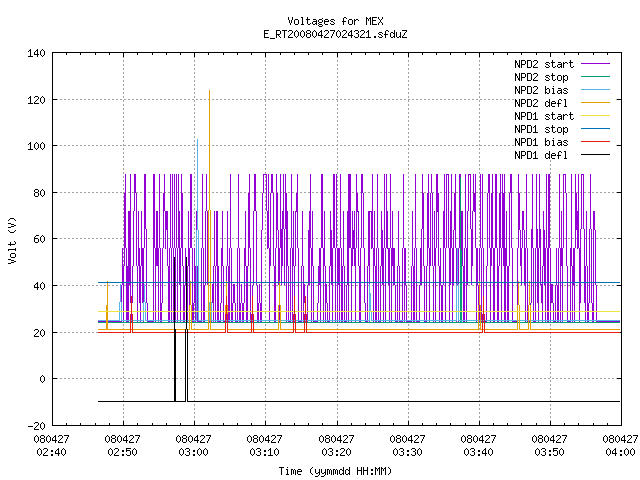Image resolution: width=640 pixels, height=480 pixels.
Task: Click the chart title 'Voltages for MEX'
Action: click(x=335, y=21)
